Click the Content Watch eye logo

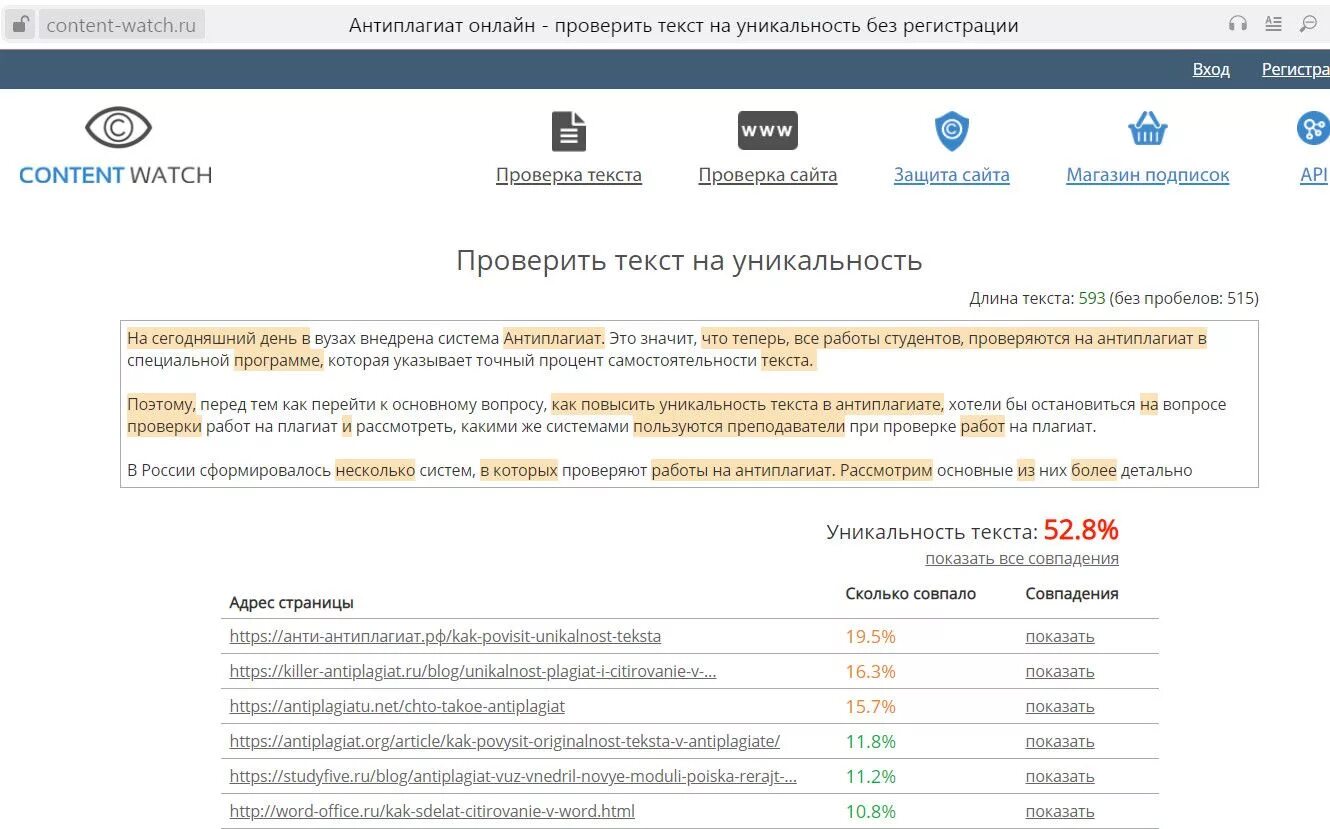118,128
